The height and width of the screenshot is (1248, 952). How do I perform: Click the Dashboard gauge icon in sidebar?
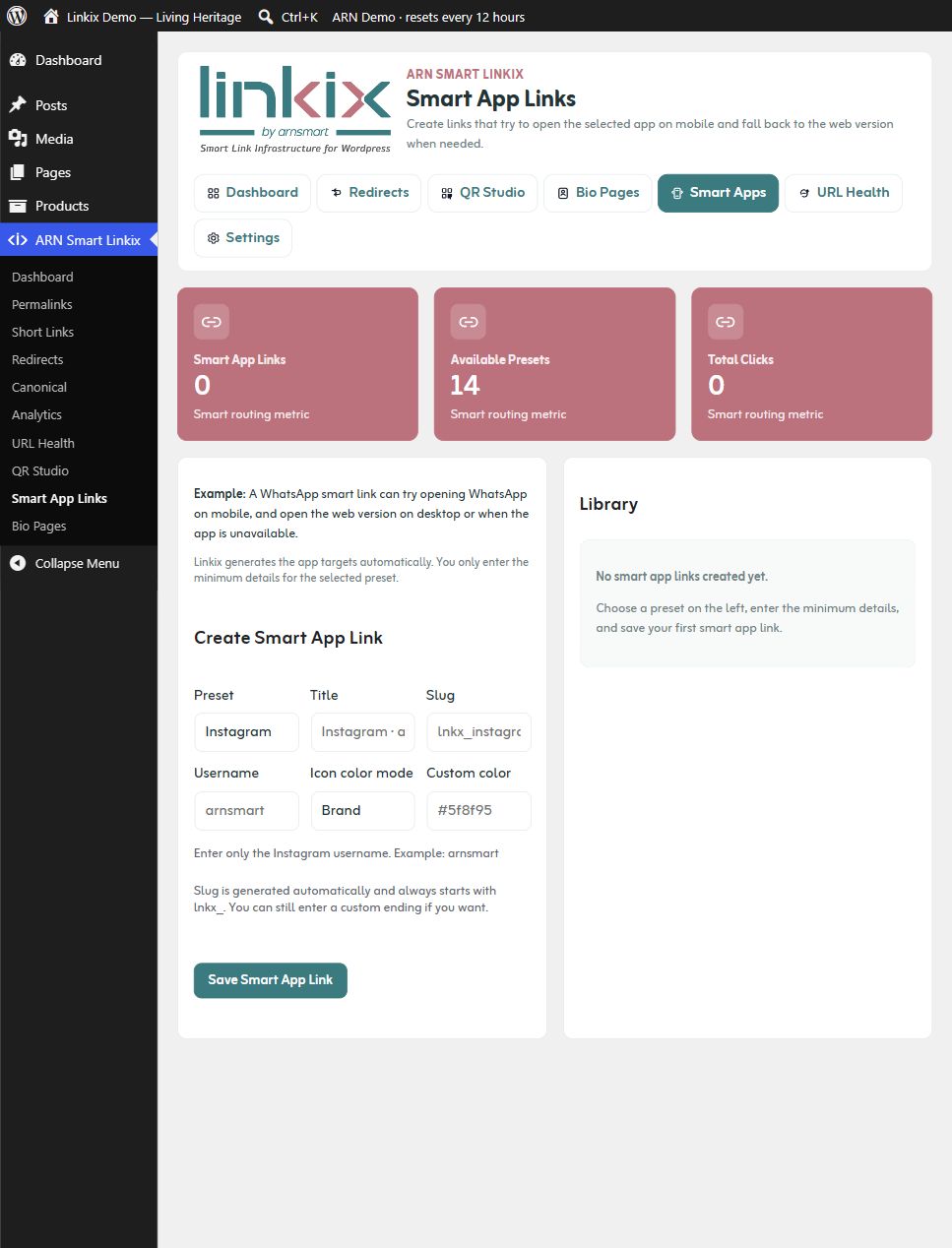[18, 60]
